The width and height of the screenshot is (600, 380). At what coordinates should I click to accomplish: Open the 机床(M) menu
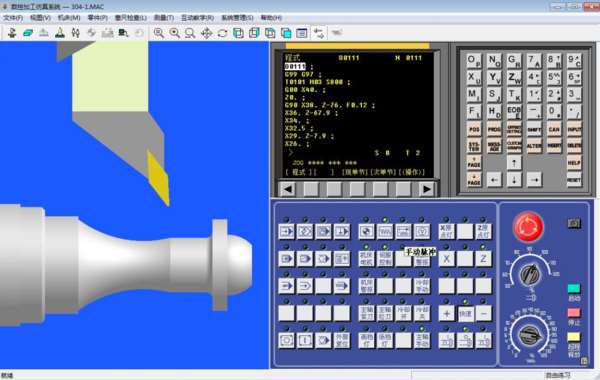69,18
